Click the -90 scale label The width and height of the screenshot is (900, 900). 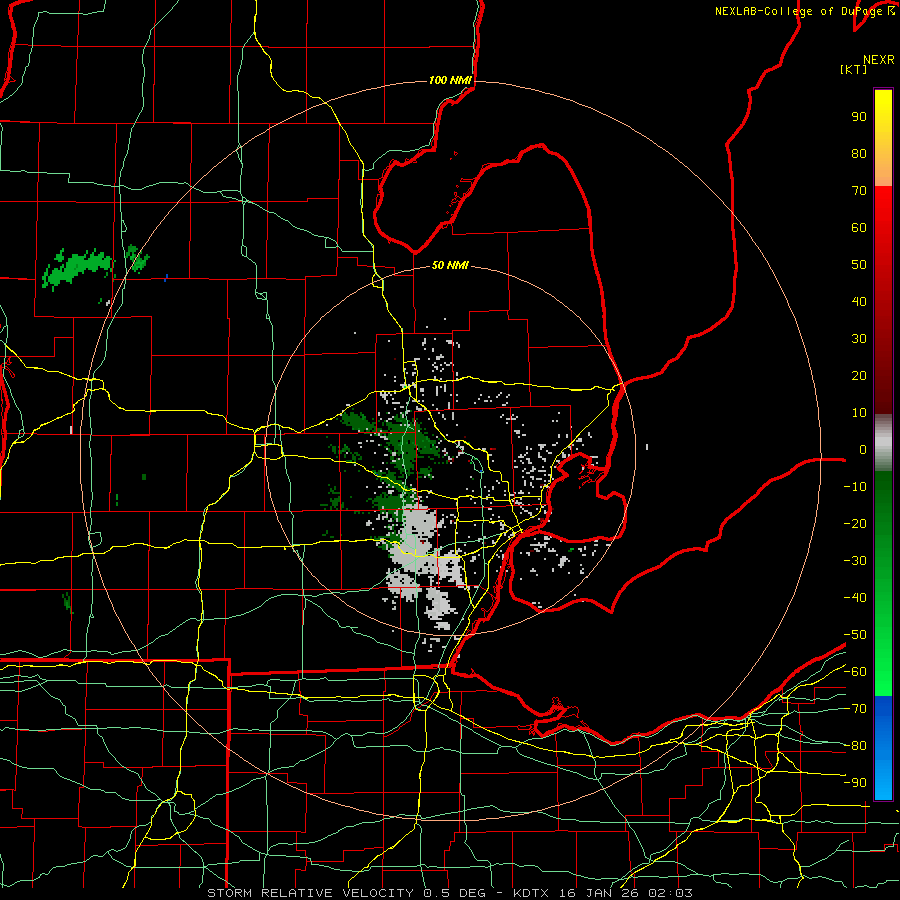[x=855, y=782]
